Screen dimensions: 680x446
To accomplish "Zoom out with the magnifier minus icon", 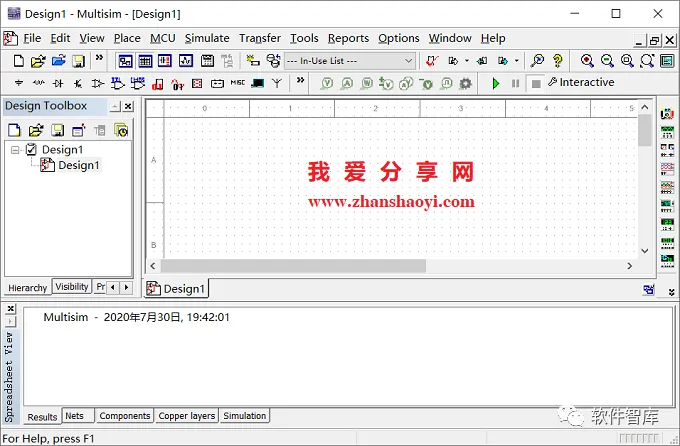I will coord(607,61).
